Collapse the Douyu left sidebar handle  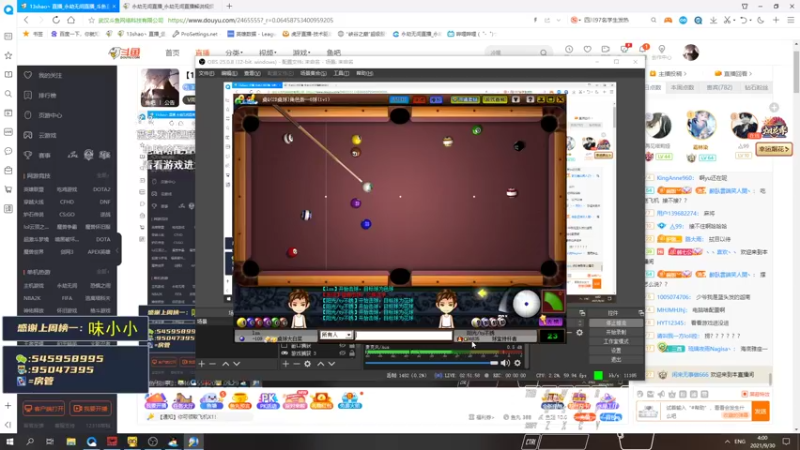point(118,249)
